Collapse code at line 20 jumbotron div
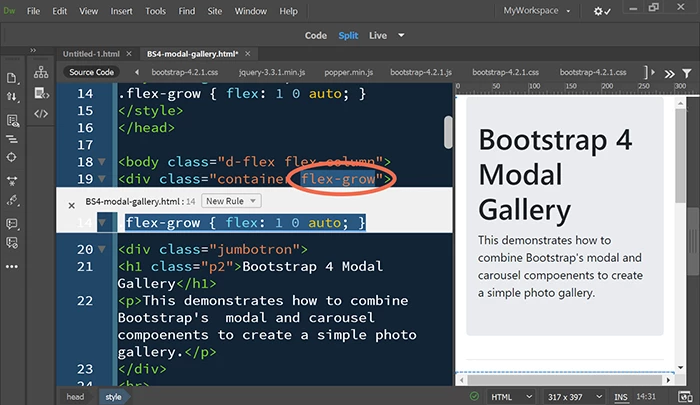This screenshot has width=700, height=405. [x=102, y=249]
